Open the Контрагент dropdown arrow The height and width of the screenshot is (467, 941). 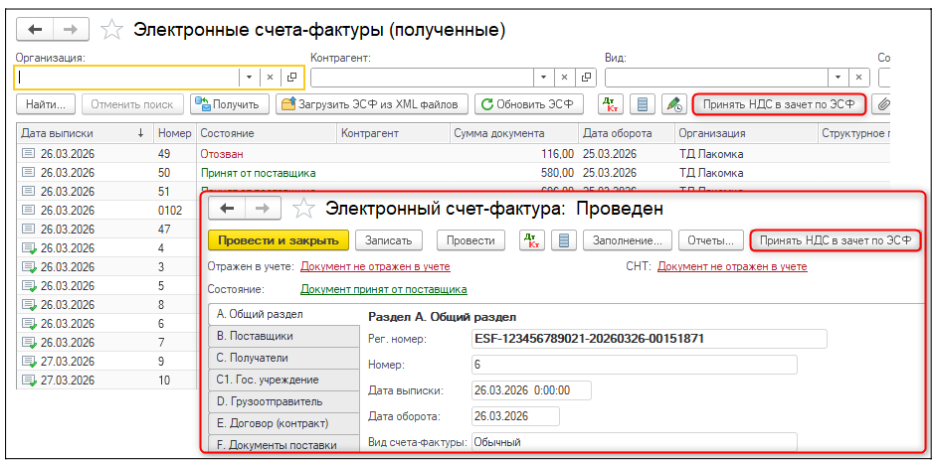[x=543, y=77]
